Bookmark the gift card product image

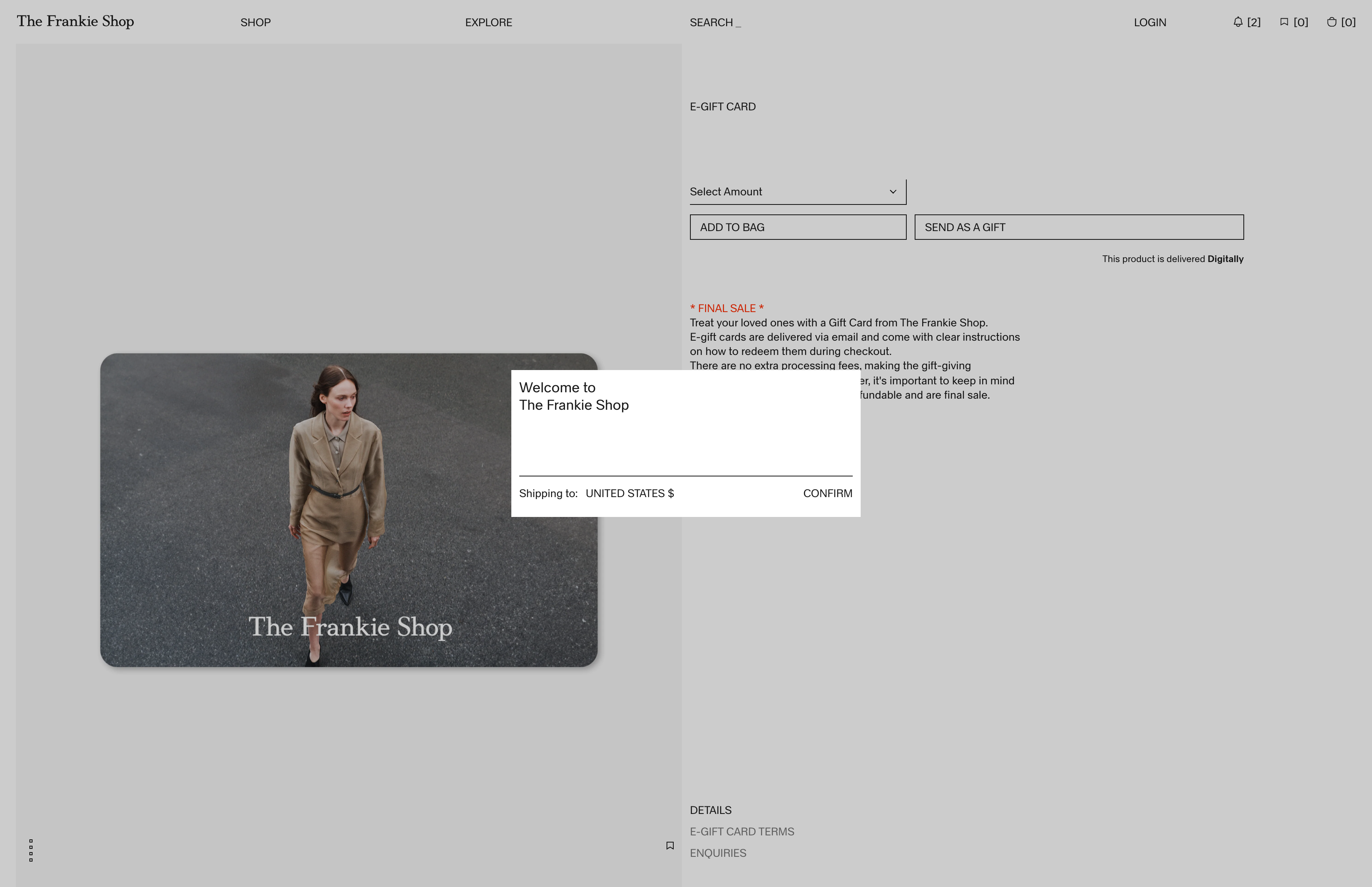pos(670,845)
